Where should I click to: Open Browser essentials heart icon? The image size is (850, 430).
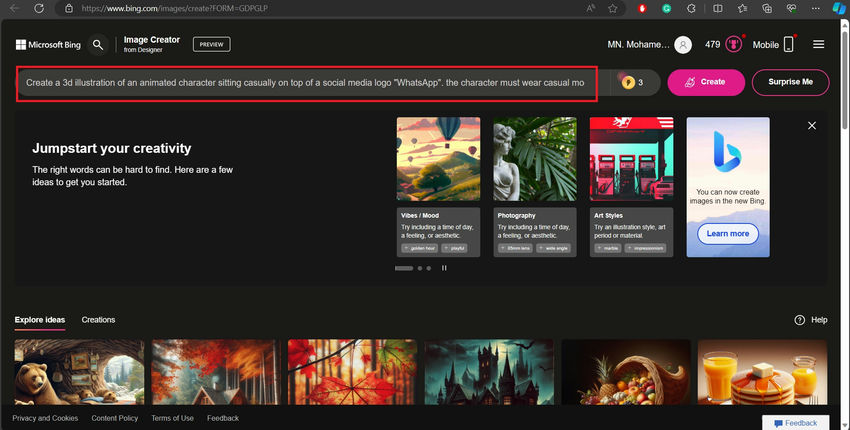pyautogui.click(x=791, y=8)
